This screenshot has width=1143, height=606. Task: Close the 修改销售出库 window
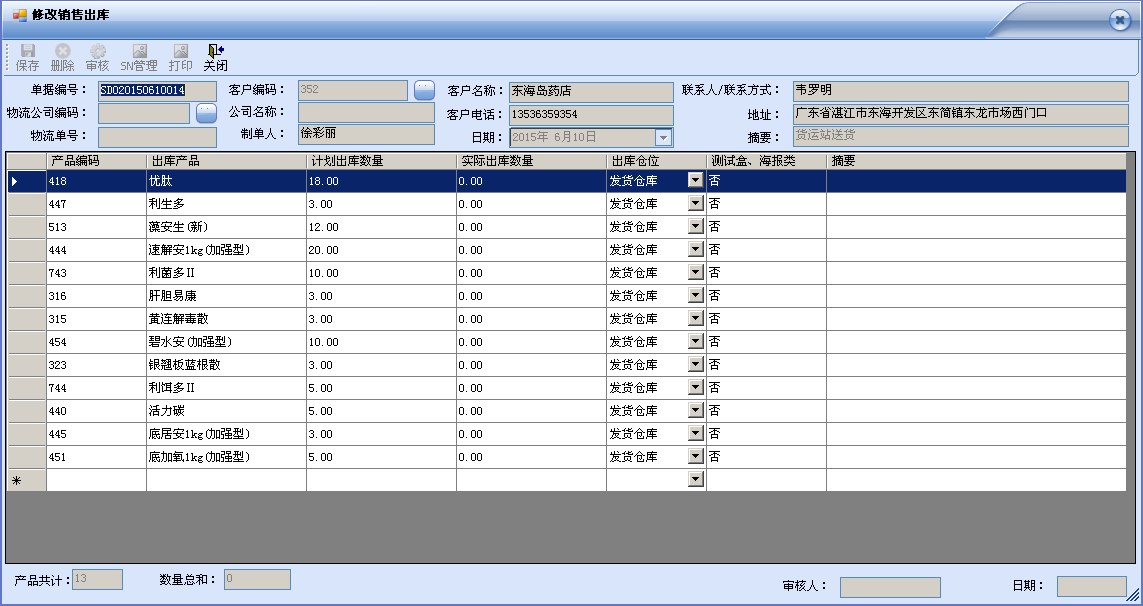pos(1119,20)
